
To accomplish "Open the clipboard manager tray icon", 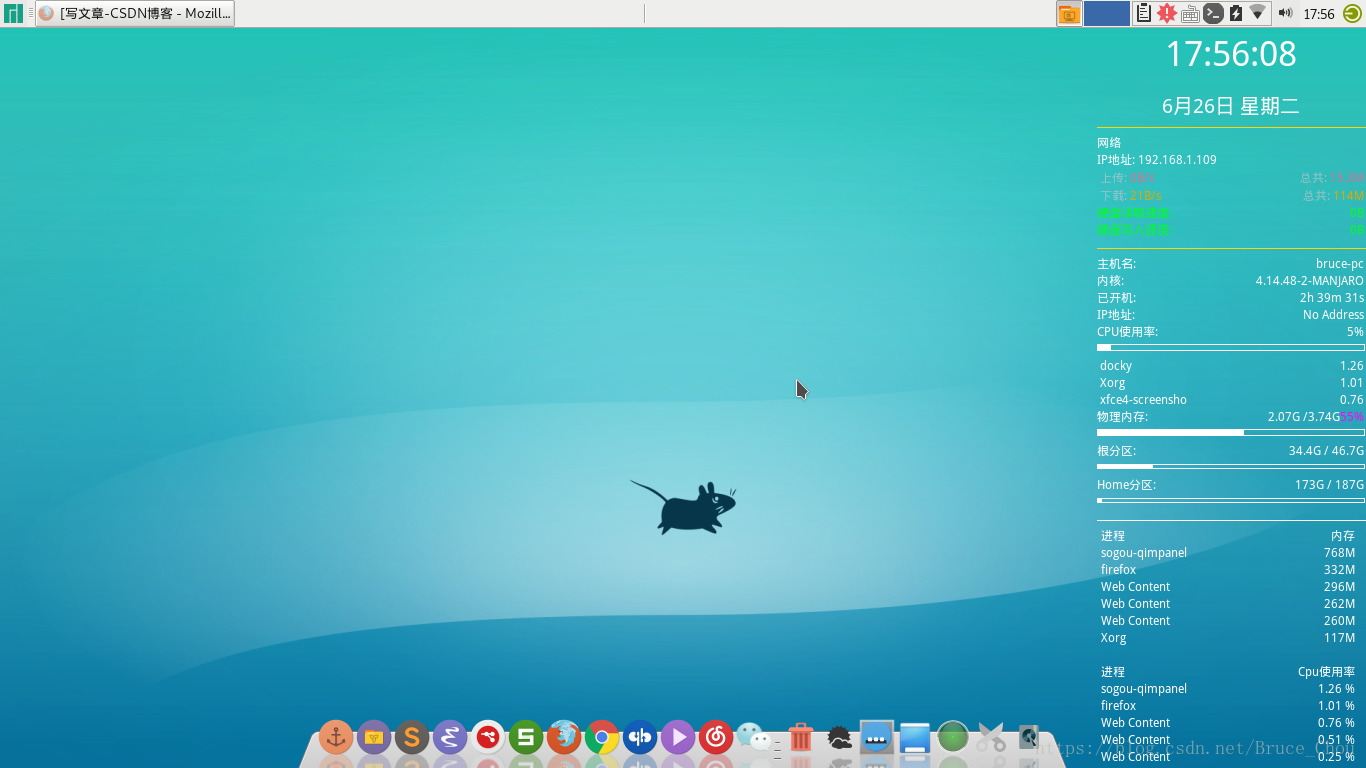I will point(1143,14).
